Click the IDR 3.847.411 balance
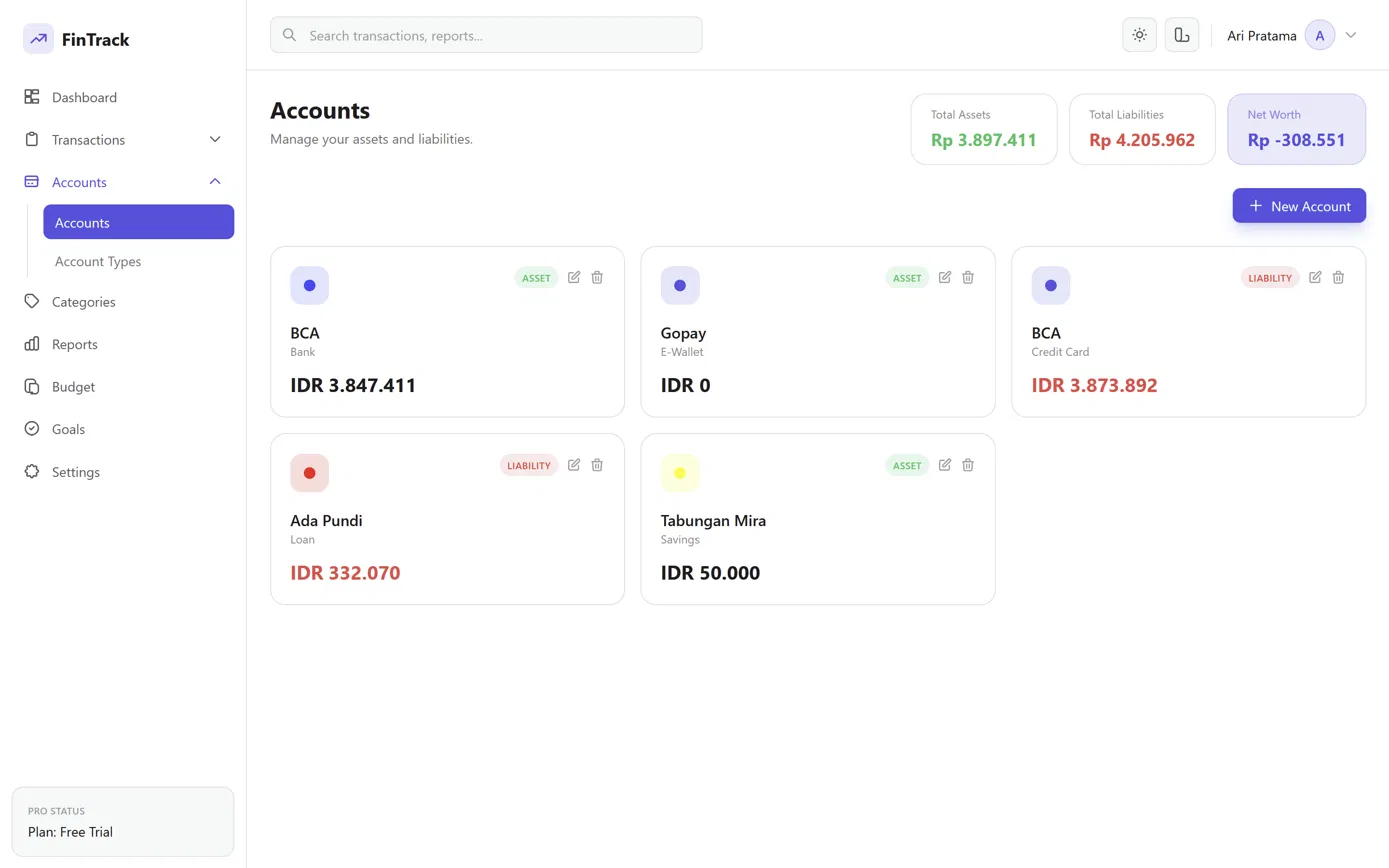1389x868 pixels. point(353,385)
